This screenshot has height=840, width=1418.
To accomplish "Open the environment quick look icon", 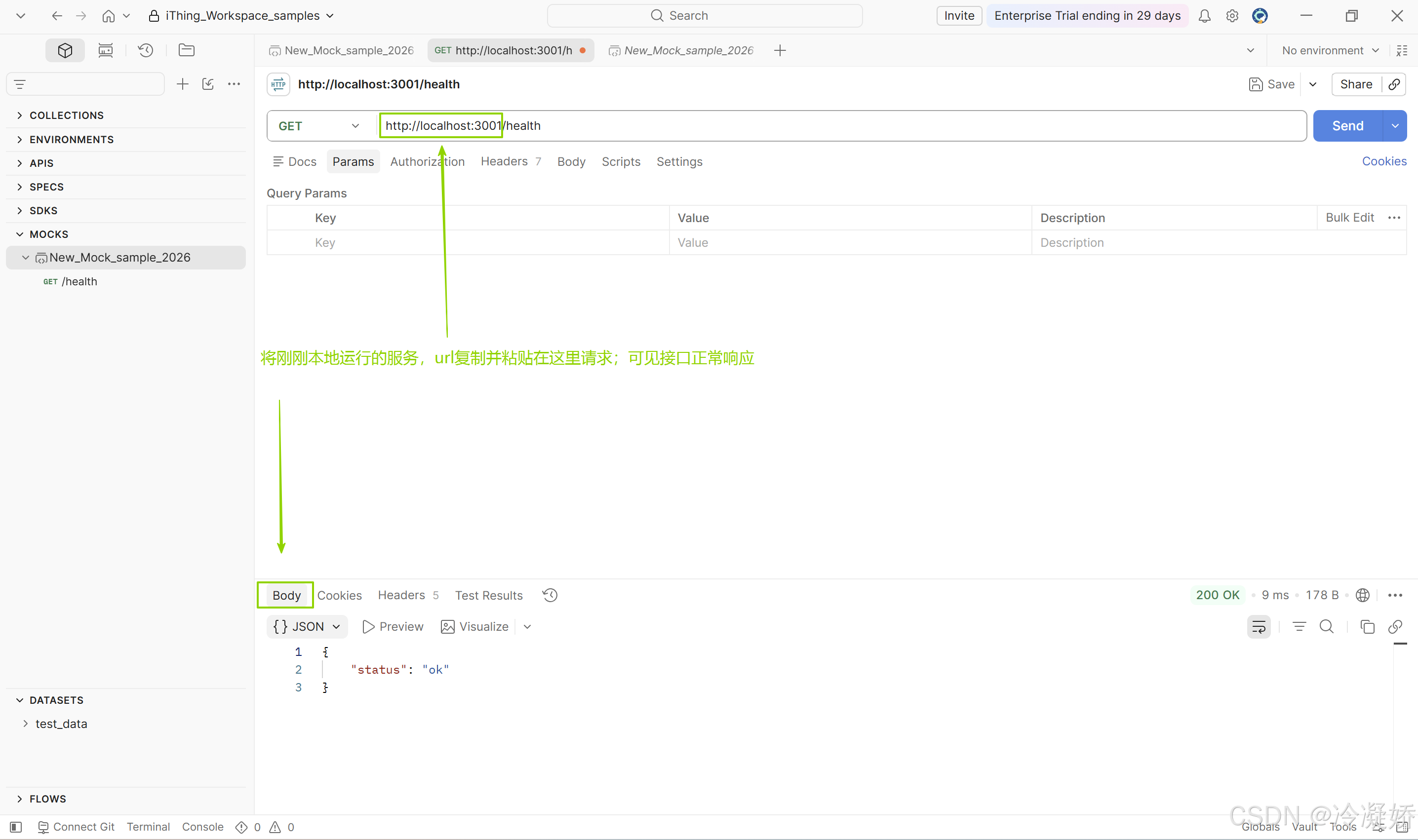I will (x=1402, y=50).
